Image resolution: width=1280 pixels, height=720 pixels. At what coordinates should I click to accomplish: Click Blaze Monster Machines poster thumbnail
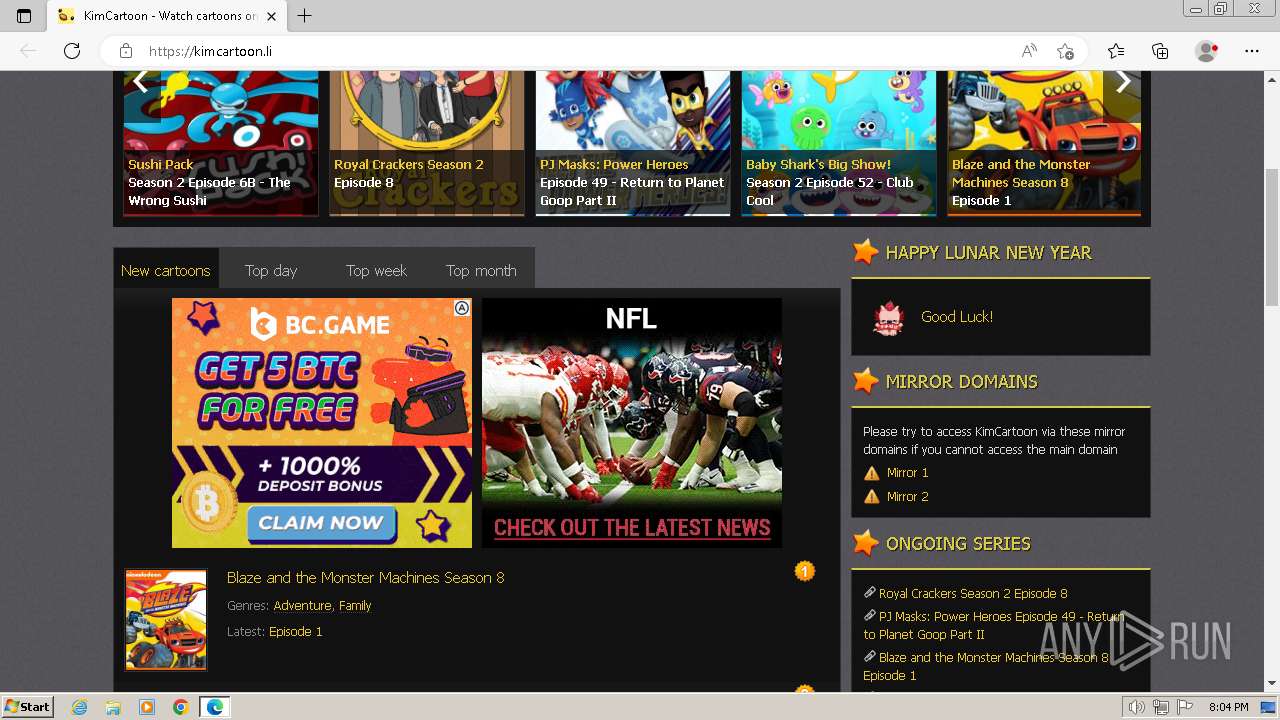pyautogui.click(x=166, y=620)
